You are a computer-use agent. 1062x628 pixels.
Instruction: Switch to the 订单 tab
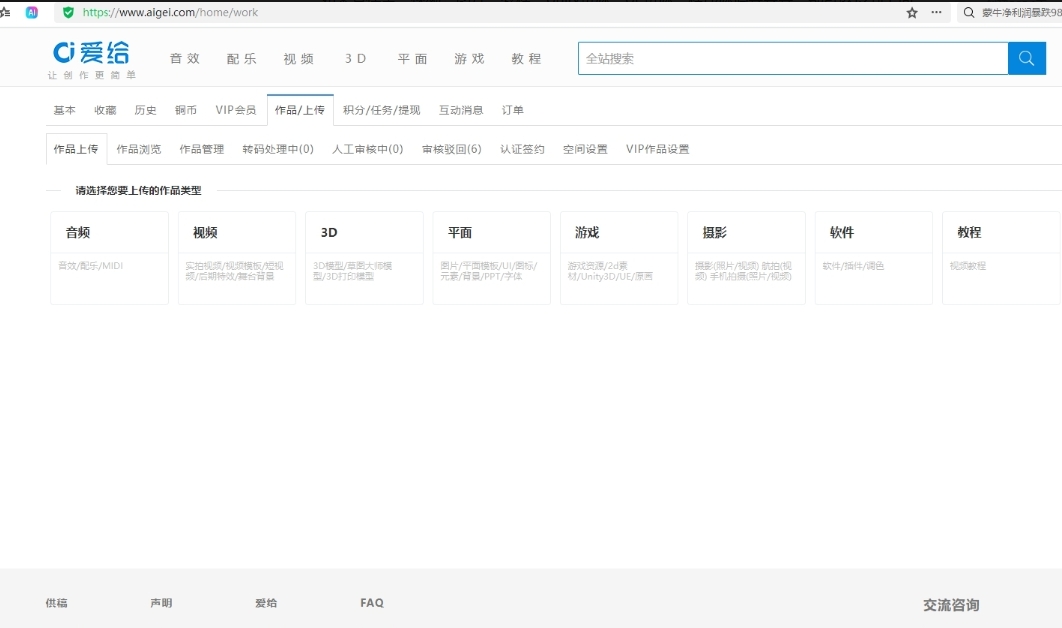513,110
